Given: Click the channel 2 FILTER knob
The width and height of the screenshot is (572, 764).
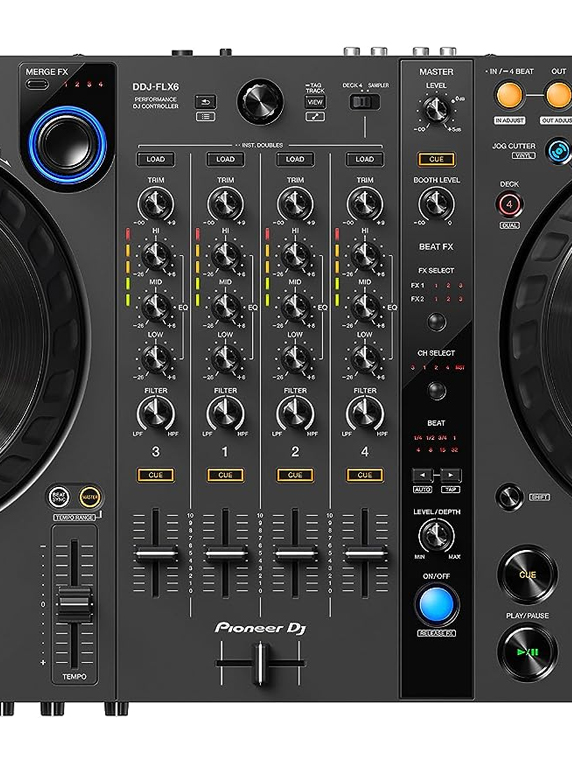Looking at the screenshot, I should point(295,413).
